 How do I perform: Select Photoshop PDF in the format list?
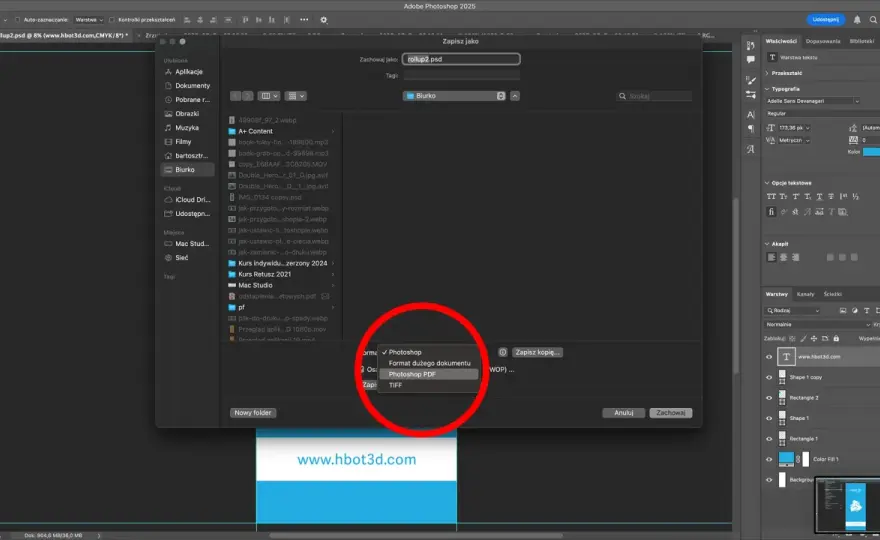429,374
